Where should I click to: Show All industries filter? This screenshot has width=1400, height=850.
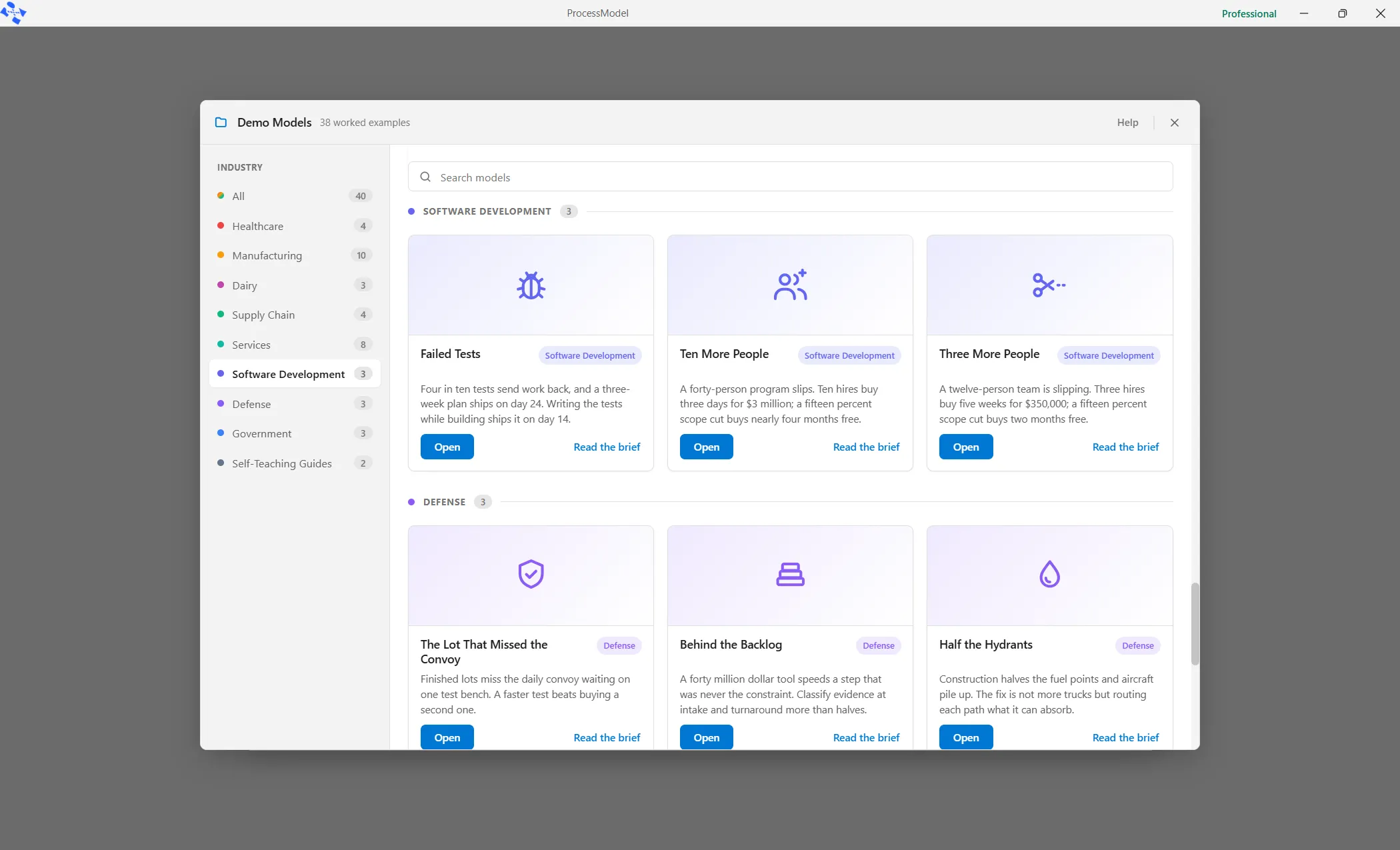coord(295,196)
